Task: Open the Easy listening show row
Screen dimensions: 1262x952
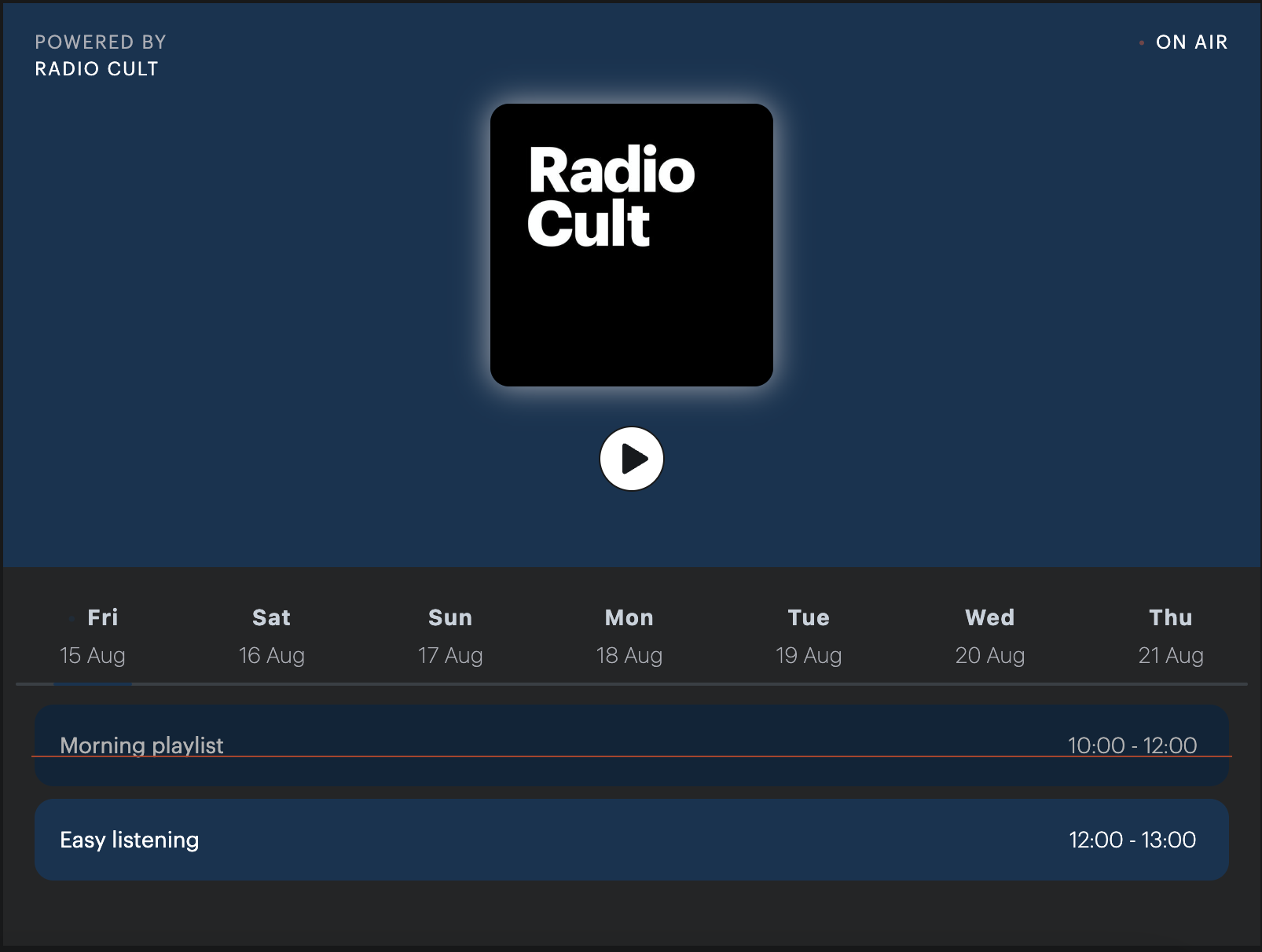Action: pyautogui.click(x=632, y=840)
